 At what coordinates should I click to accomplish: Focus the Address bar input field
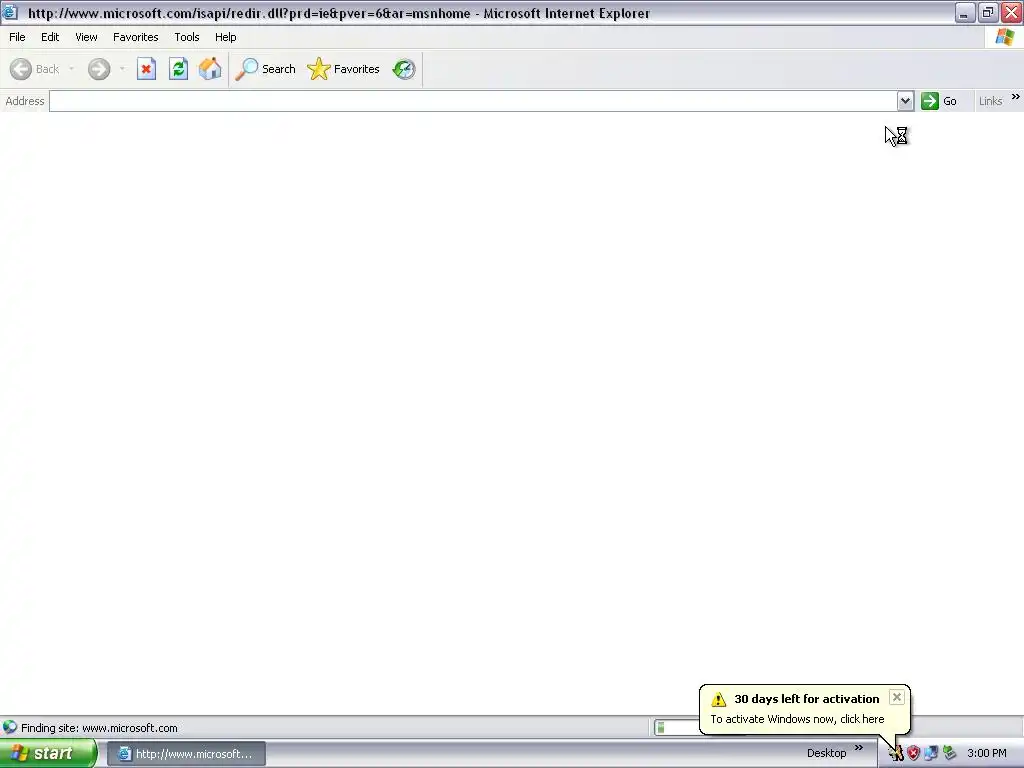point(473,101)
